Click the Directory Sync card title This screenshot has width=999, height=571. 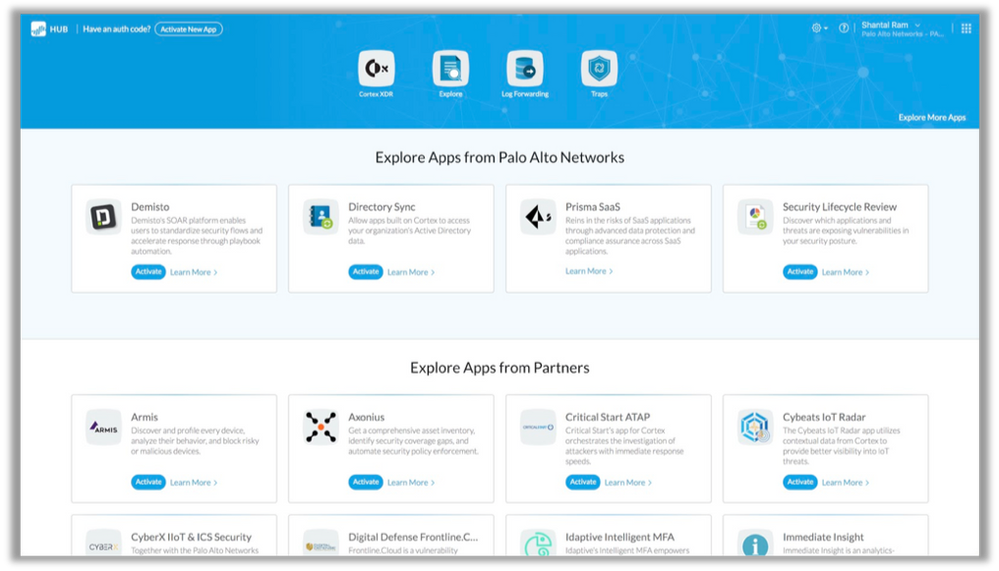click(x=382, y=206)
